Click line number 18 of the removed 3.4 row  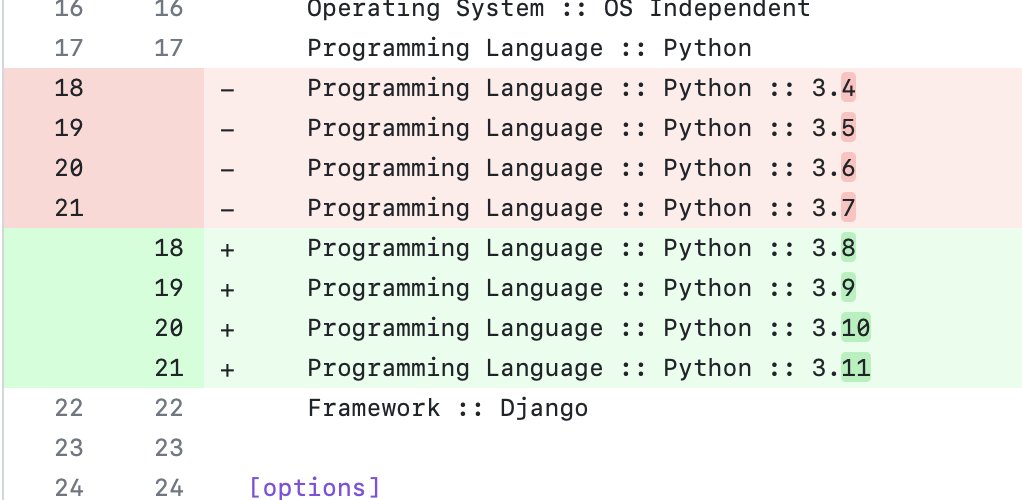(69, 88)
